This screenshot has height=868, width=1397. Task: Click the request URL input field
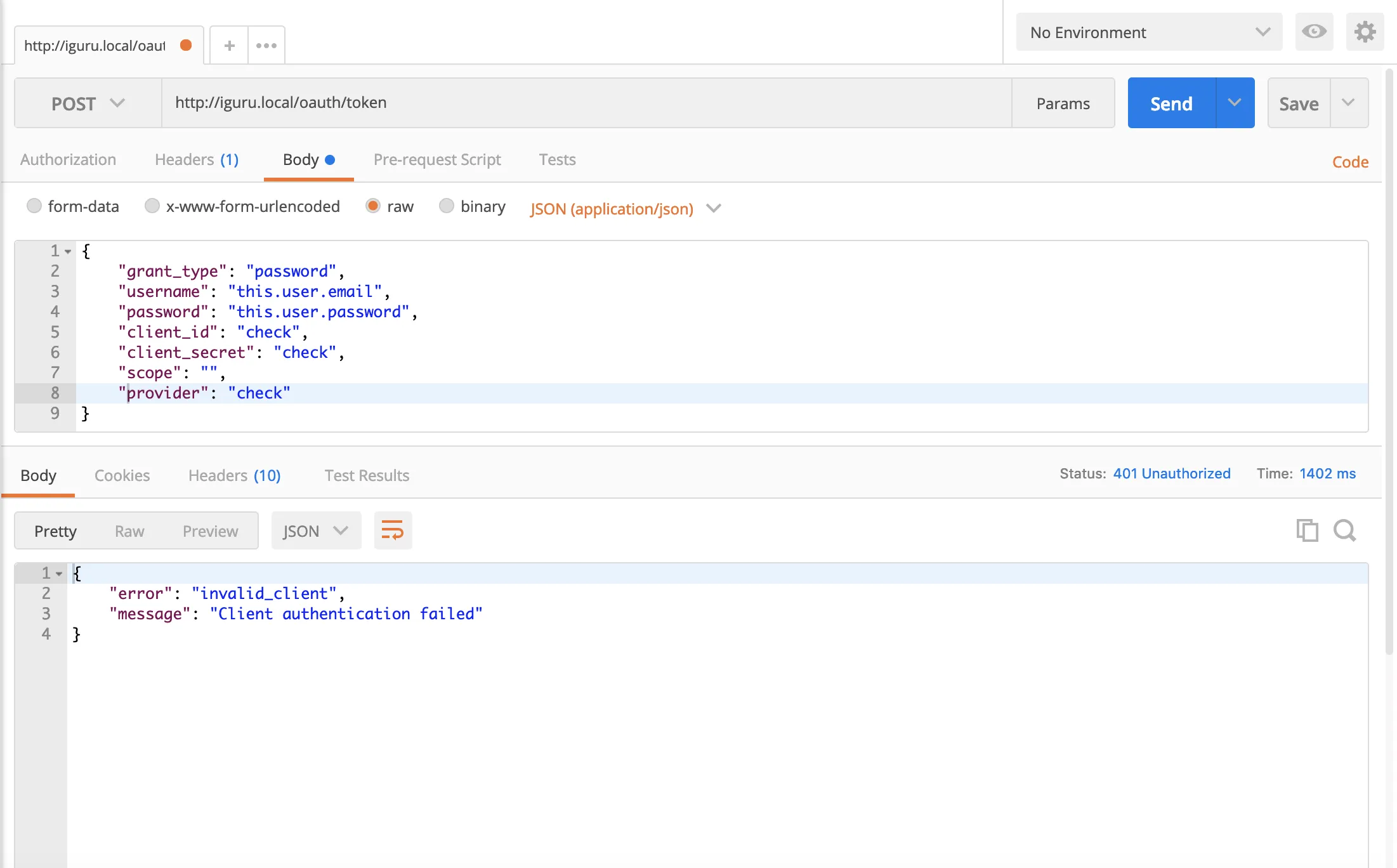[x=586, y=103]
